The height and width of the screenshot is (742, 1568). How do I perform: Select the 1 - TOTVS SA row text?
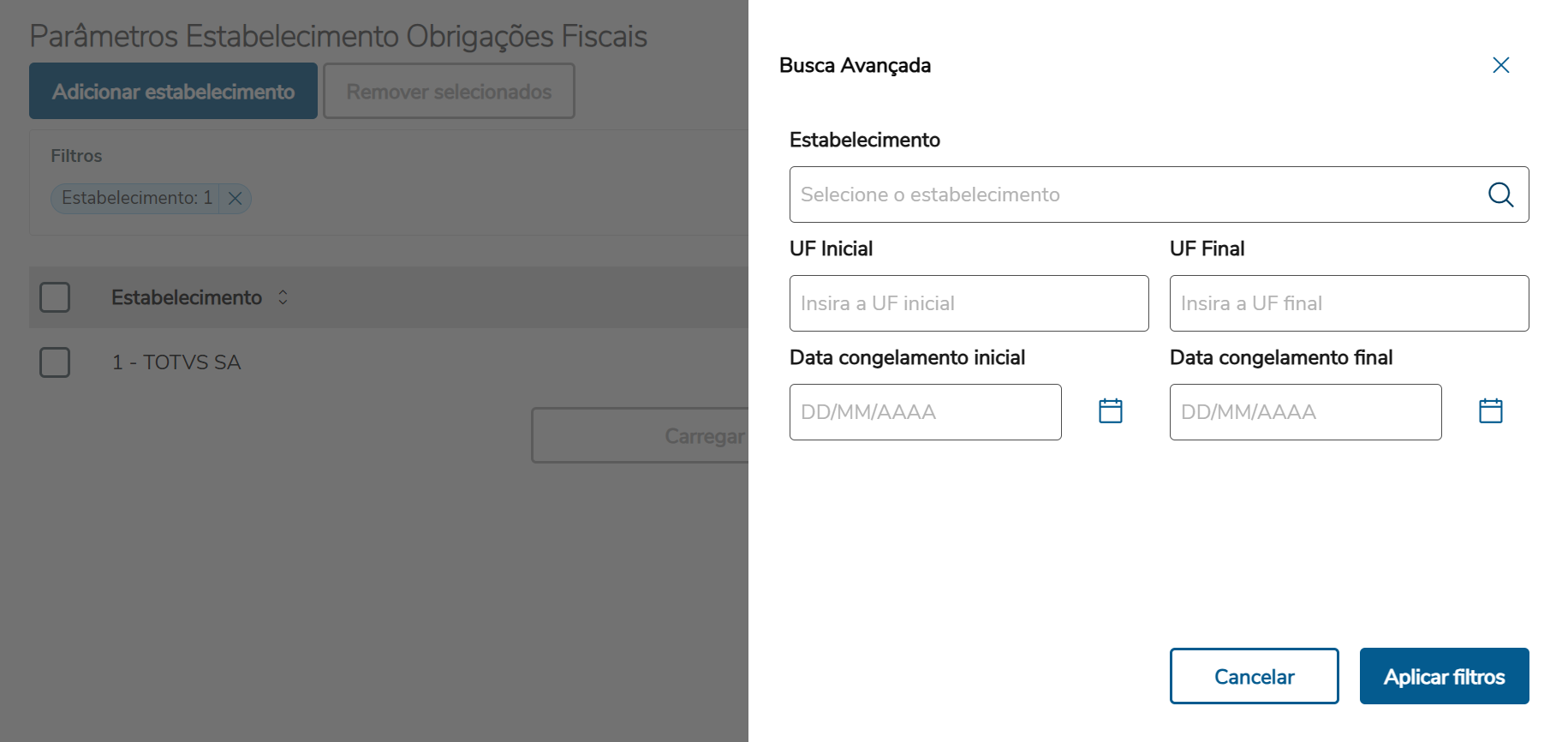(176, 362)
